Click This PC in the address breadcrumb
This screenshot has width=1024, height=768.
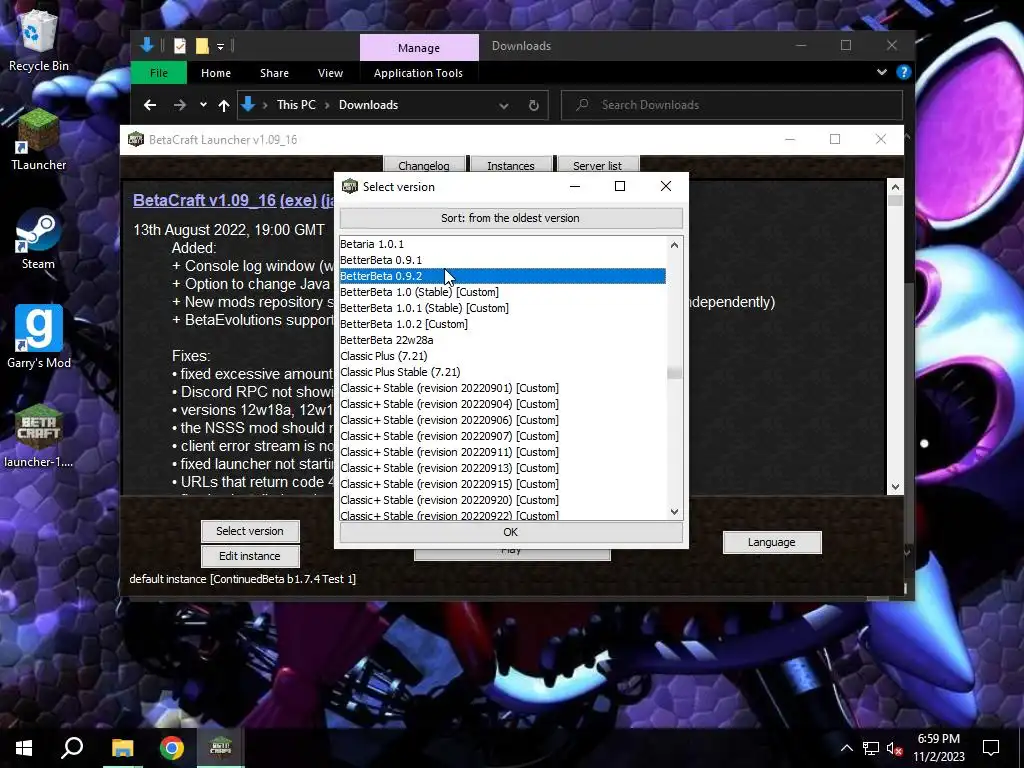tap(296, 105)
